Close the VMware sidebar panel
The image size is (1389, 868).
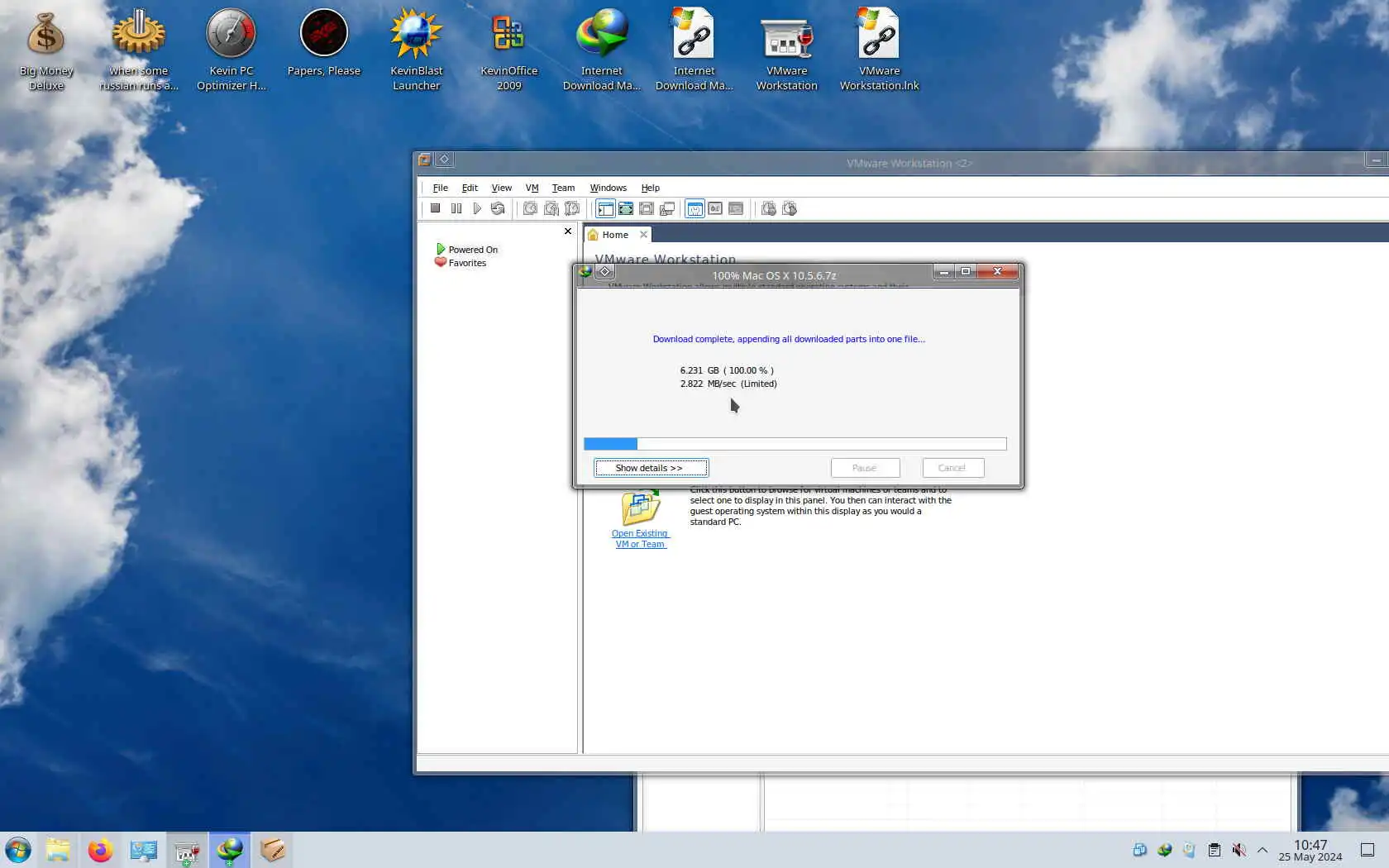568,231
